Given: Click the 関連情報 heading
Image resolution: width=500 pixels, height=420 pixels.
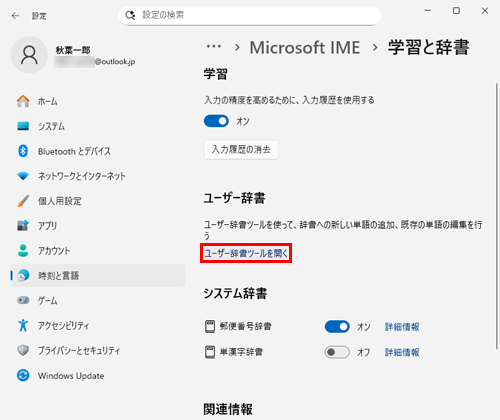Looking at the screenshot, I should [x=228, y=409].
